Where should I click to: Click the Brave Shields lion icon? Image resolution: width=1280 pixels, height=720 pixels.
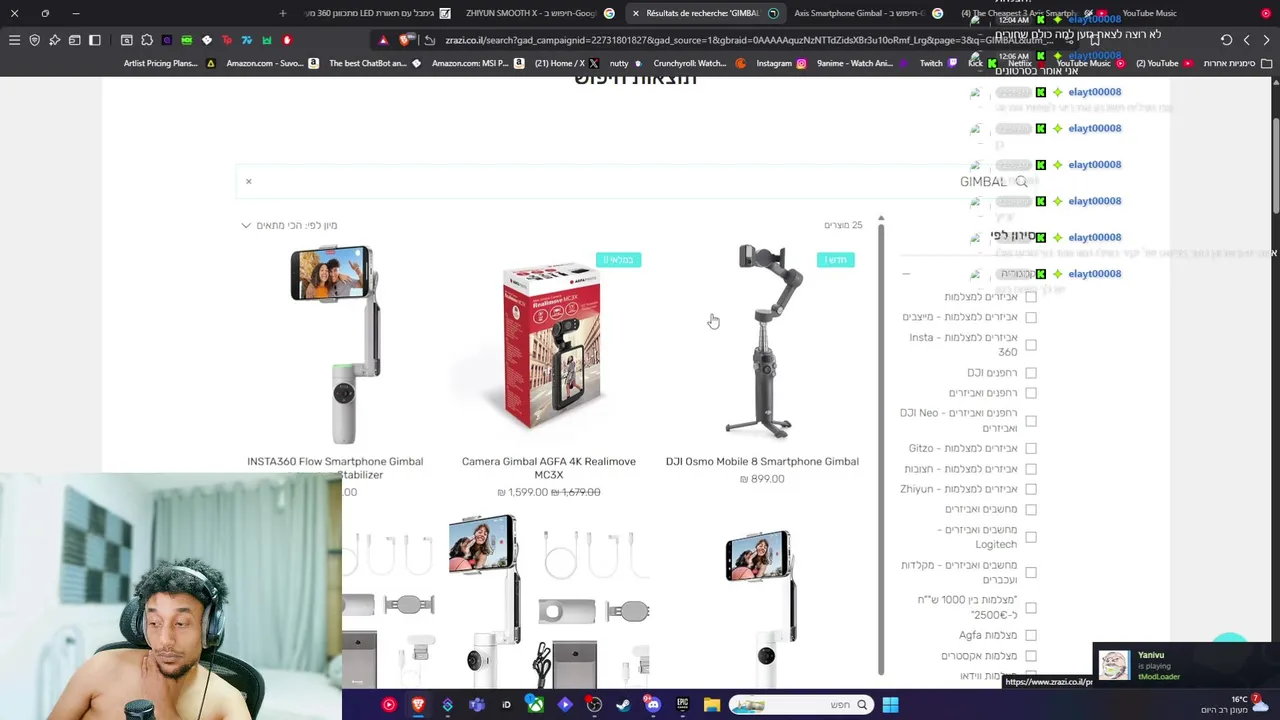tap(405, 40)
